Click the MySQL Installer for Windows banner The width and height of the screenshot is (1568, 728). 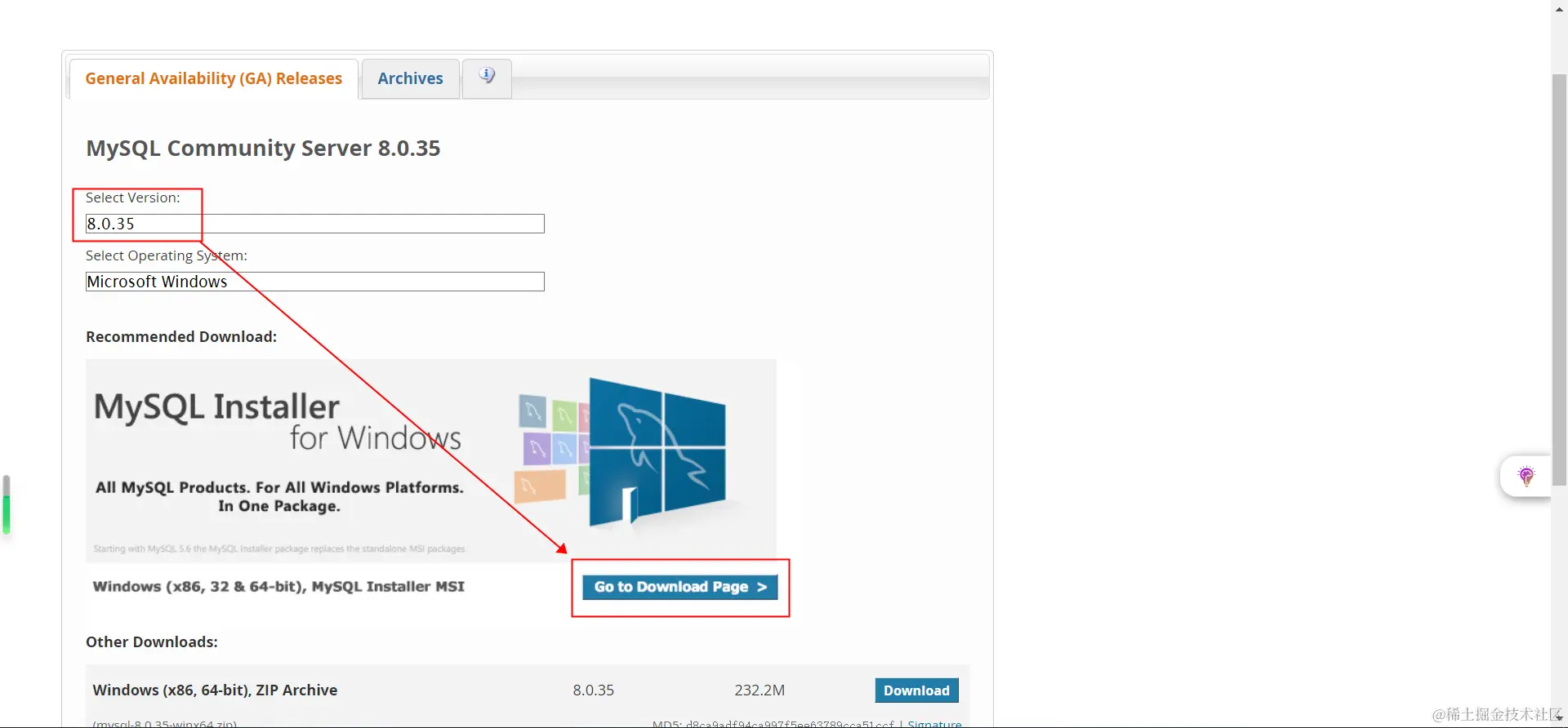click(431, 460)
